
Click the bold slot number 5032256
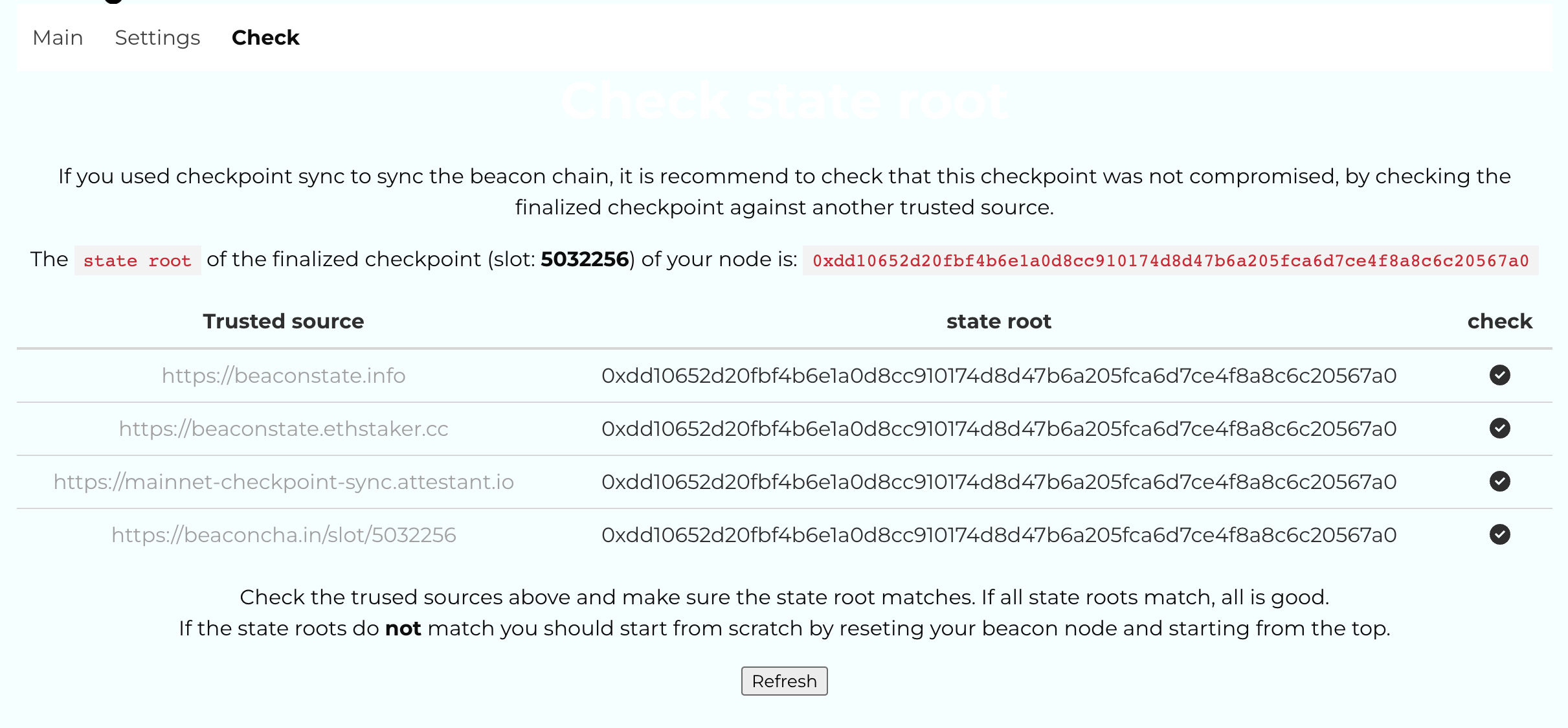(x=585, y=259)
